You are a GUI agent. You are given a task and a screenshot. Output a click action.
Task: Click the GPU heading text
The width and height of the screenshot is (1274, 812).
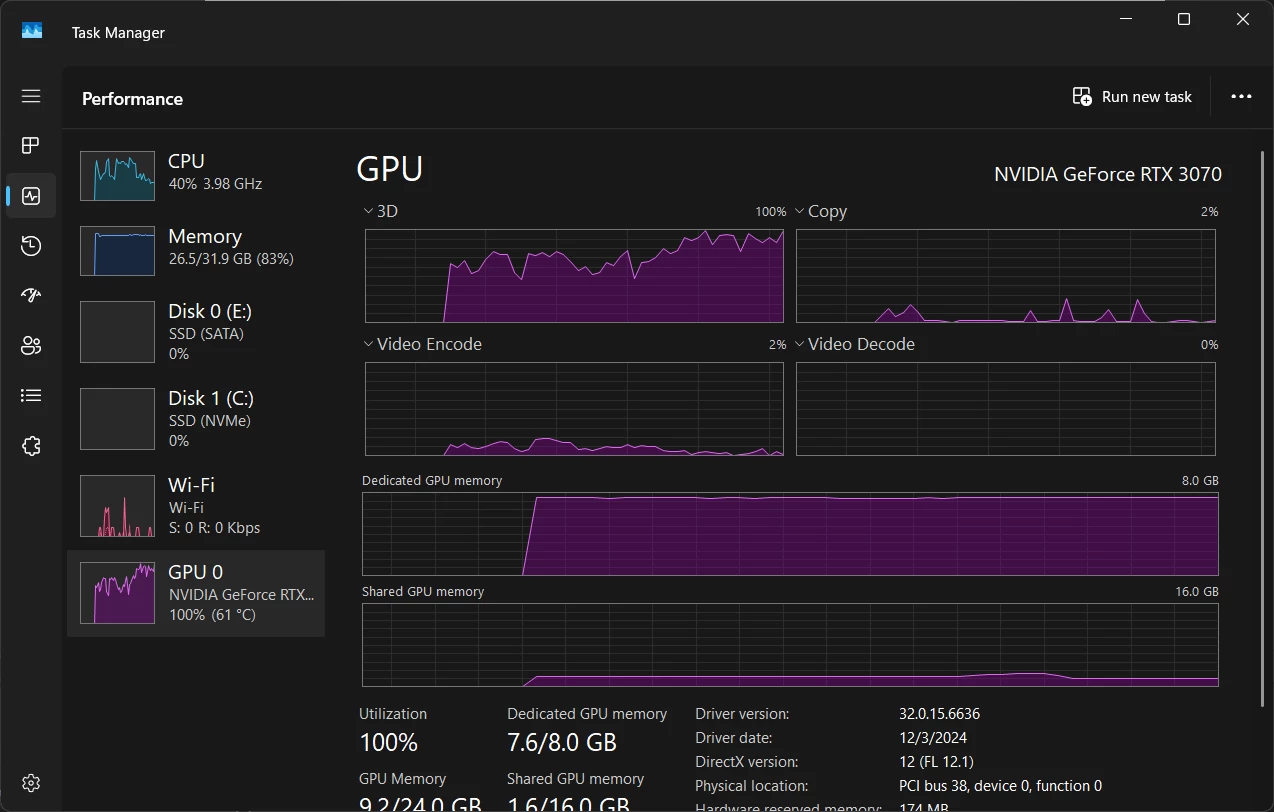click(x=390, y=170)
